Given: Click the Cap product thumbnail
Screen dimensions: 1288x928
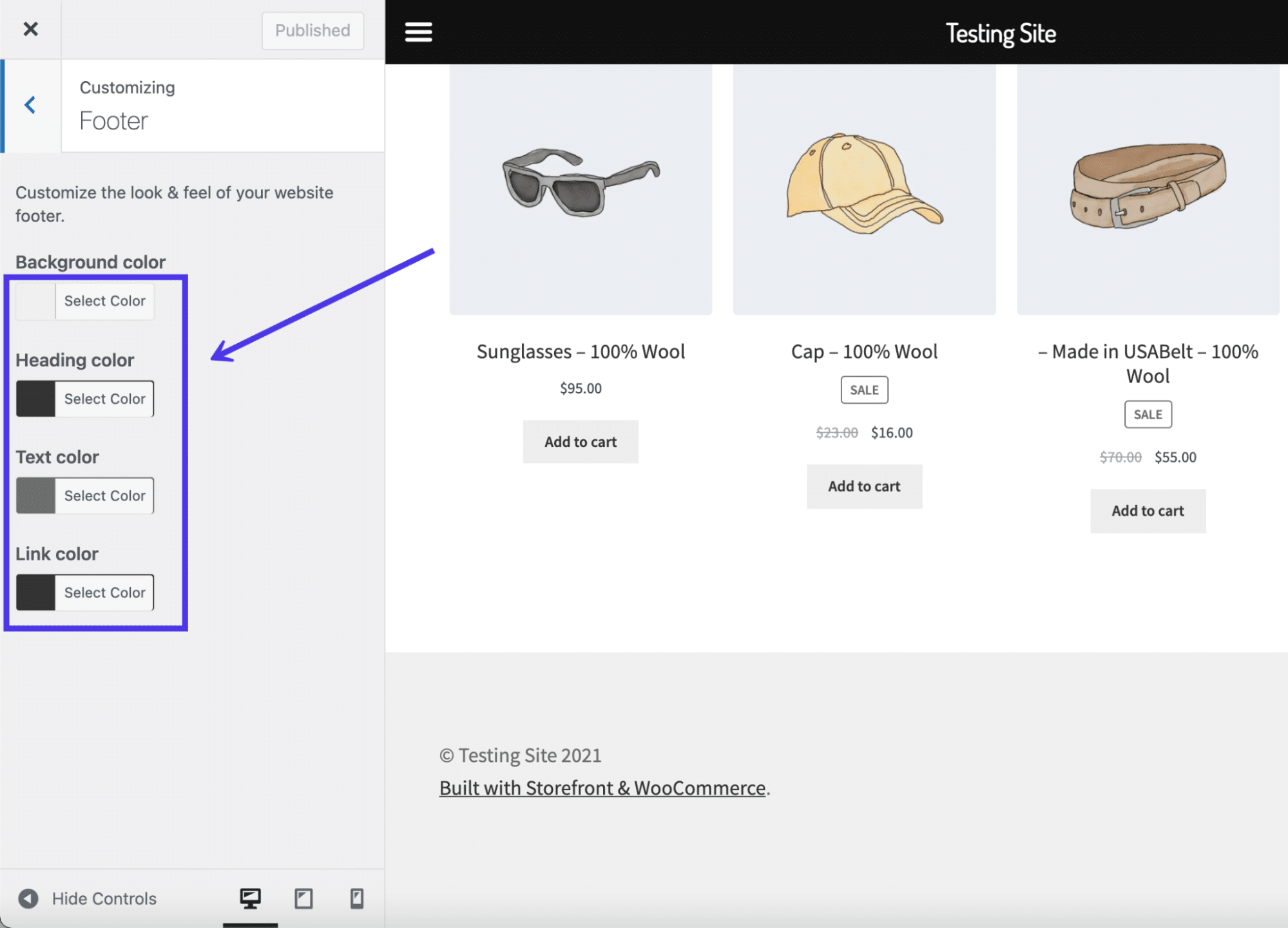Looking at the screenshot, I should coord(864,184).
